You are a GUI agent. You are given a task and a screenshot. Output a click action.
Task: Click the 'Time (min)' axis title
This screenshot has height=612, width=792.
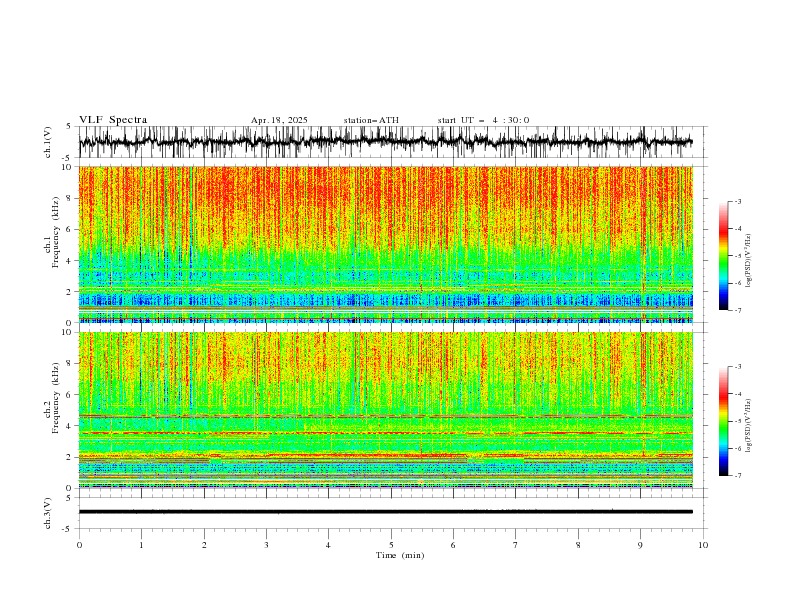(400, 555)
